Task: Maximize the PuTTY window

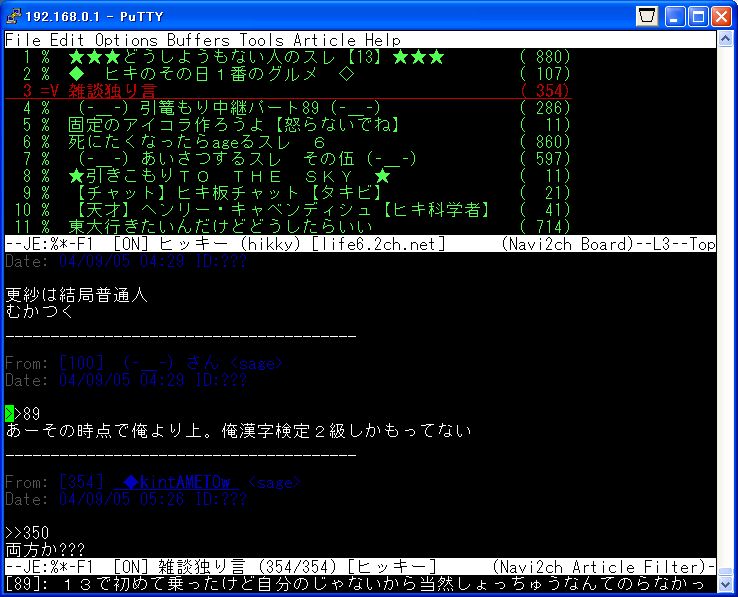Action: coord(699,16)
